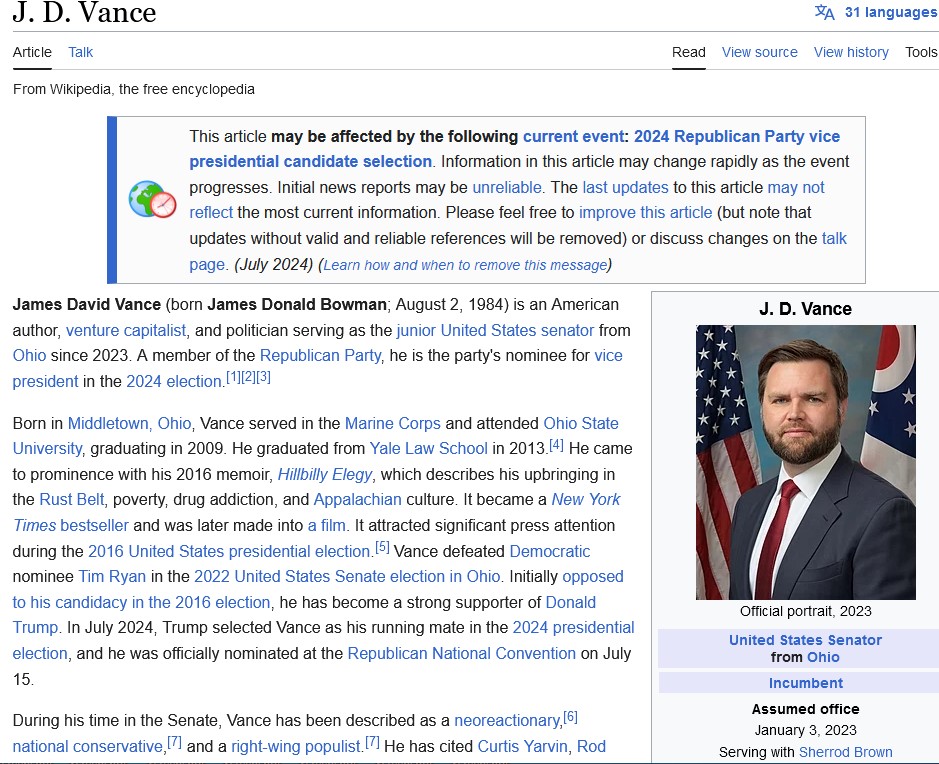Viewport: 939px width, 764px height.
Task: Click citation reference [3]
Action: tap(263, 377)
